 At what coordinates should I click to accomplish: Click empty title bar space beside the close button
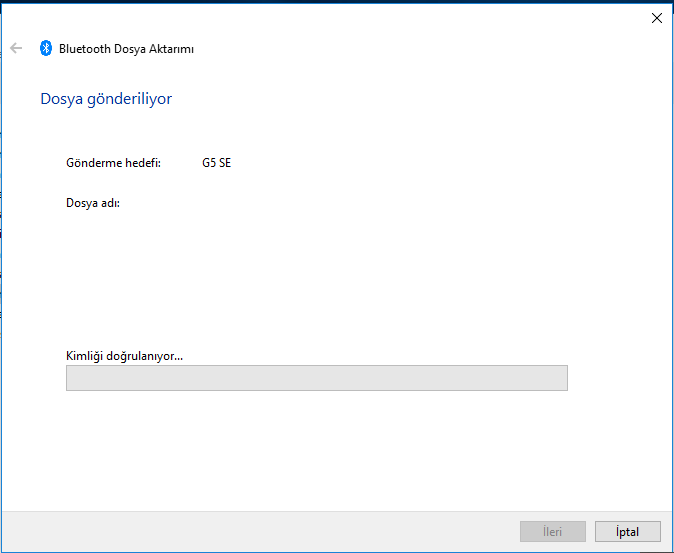click(x=400, y=18)
